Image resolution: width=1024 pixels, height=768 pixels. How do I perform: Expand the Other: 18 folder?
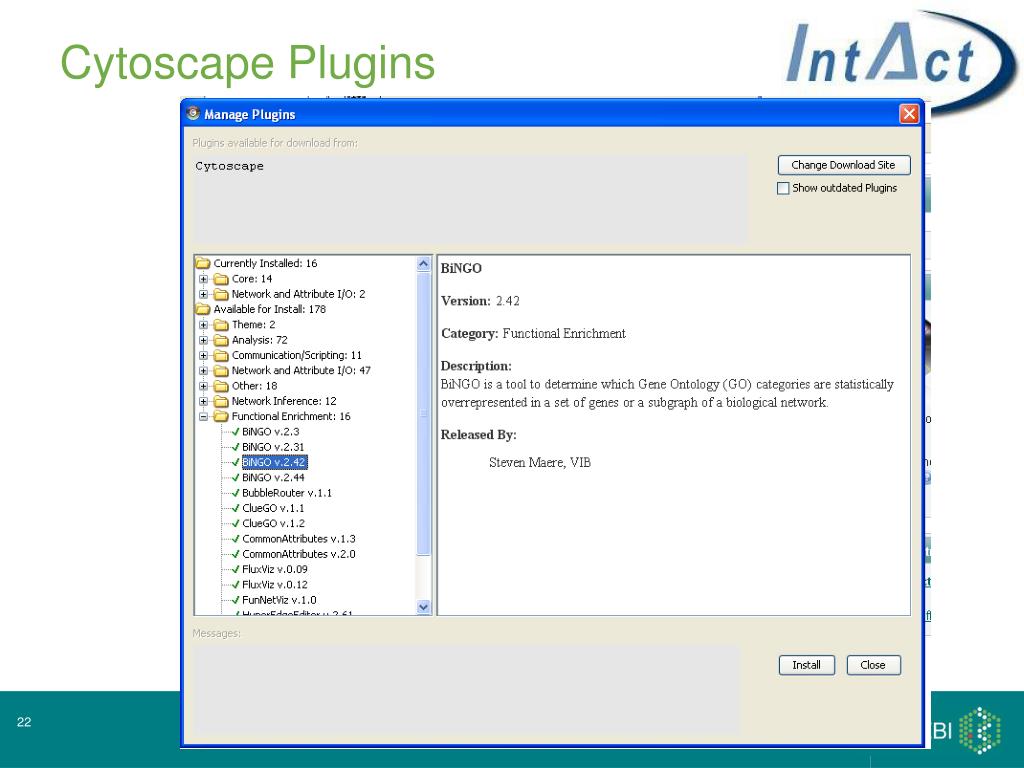204,386
